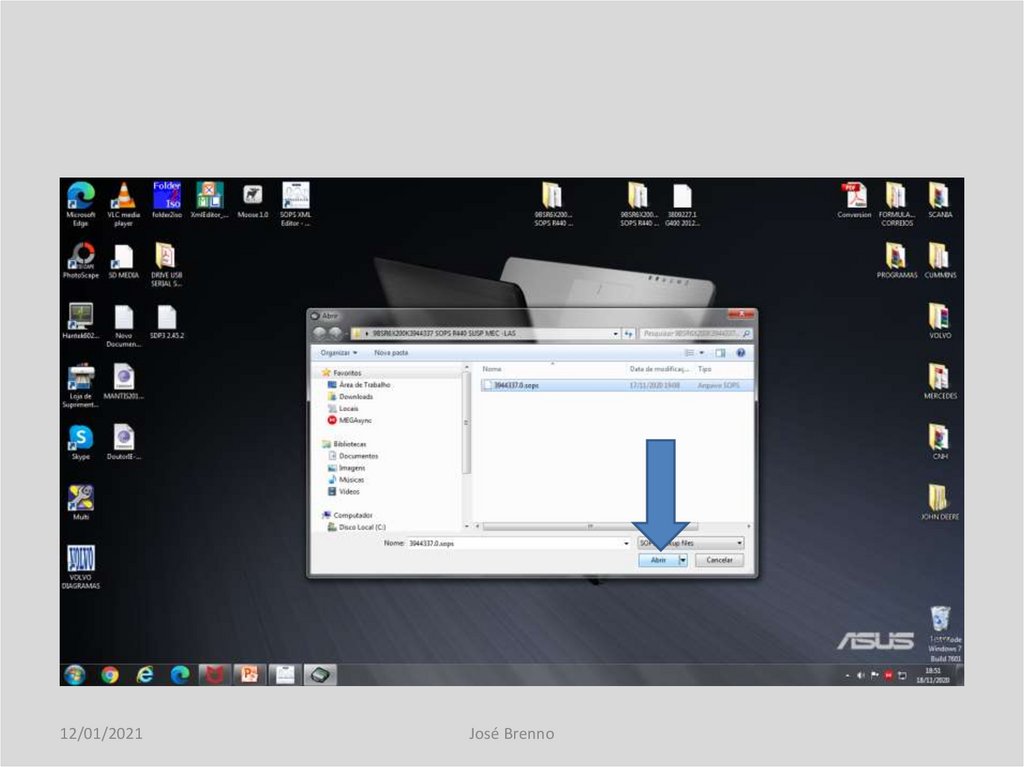Open MEGAsync in the navigation pane
1024x767 pixels.
click(354, 421)
